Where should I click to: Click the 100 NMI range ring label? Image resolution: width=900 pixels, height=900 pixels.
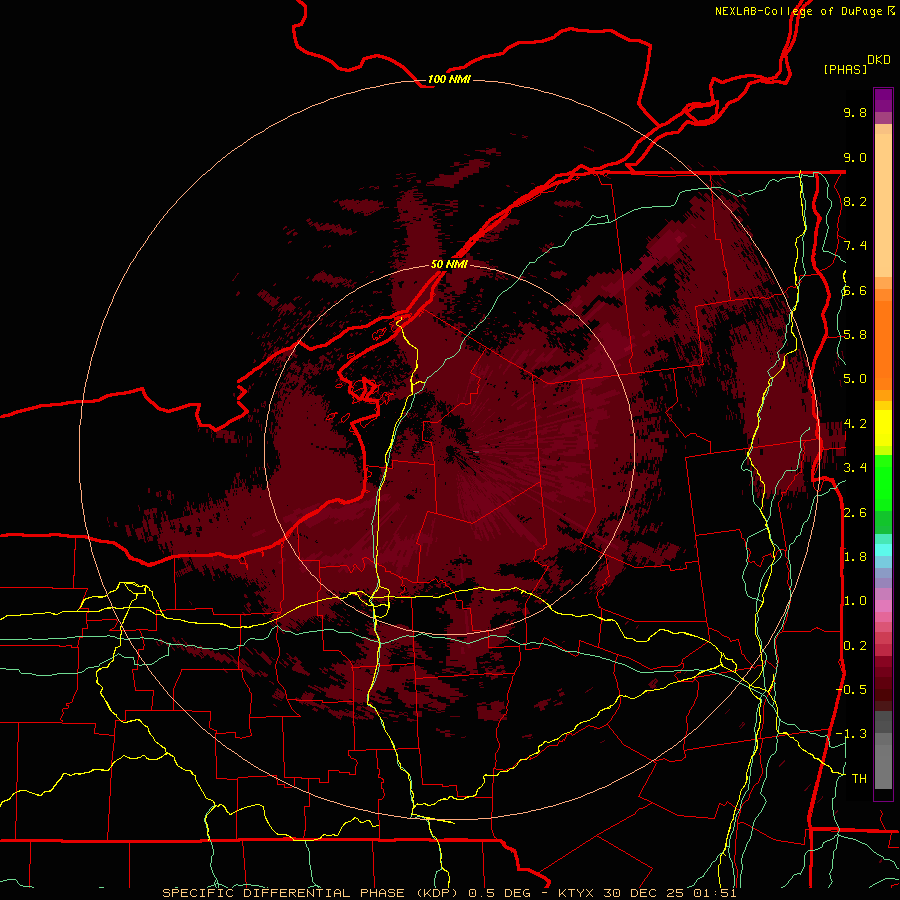click(449, 79)
